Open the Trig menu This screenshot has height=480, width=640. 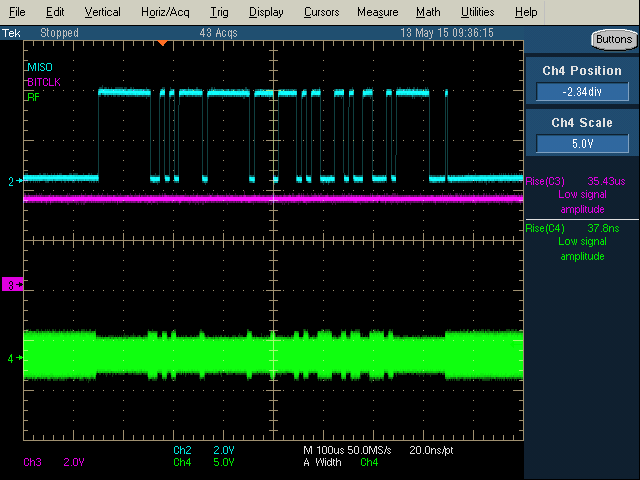click(219, 12)
